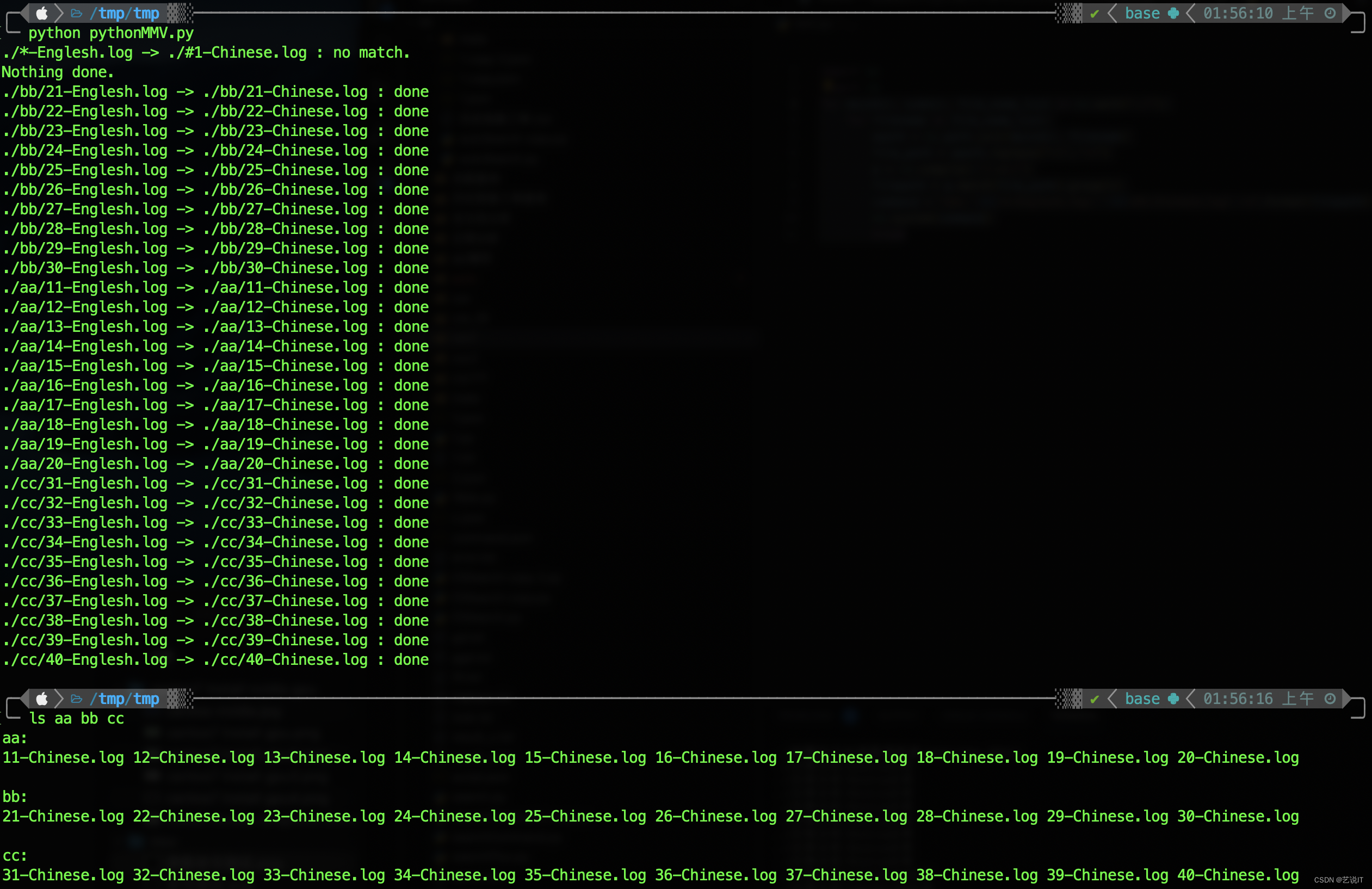Click the clock icon after 01:56:16
The width and height of the screenshot is (1372, 889).
[x=1330, y=698]
